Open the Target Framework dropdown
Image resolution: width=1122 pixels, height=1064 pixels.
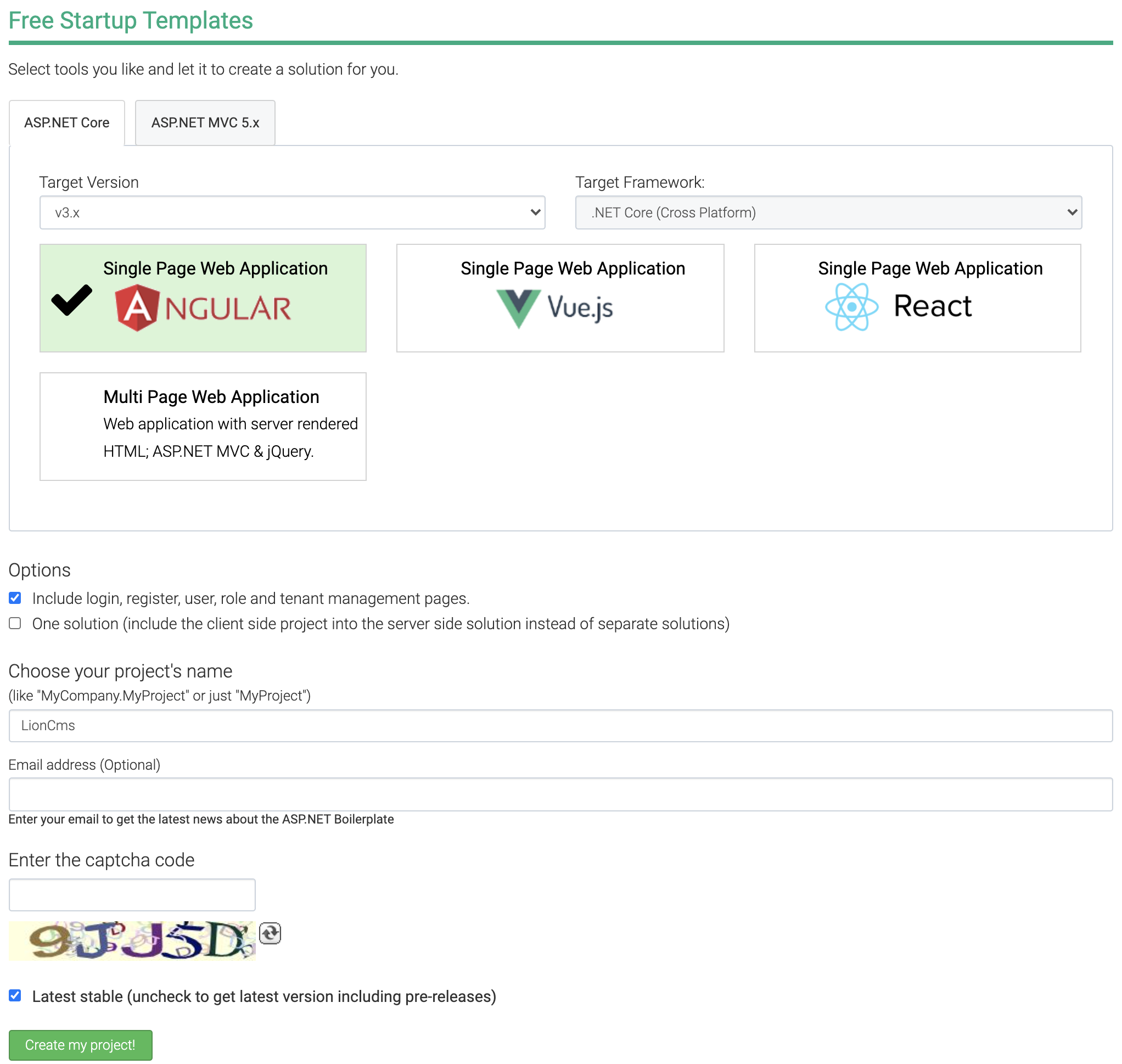[x=828, y=212]
